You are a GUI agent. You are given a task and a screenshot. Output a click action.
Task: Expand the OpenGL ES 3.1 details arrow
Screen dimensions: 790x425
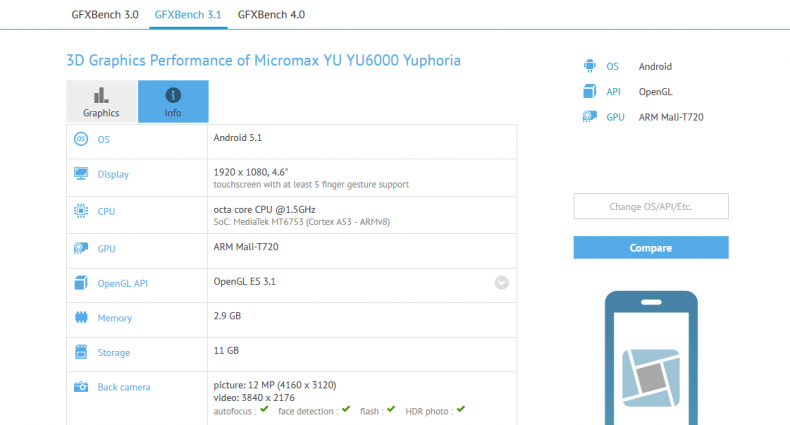(501, 283)
